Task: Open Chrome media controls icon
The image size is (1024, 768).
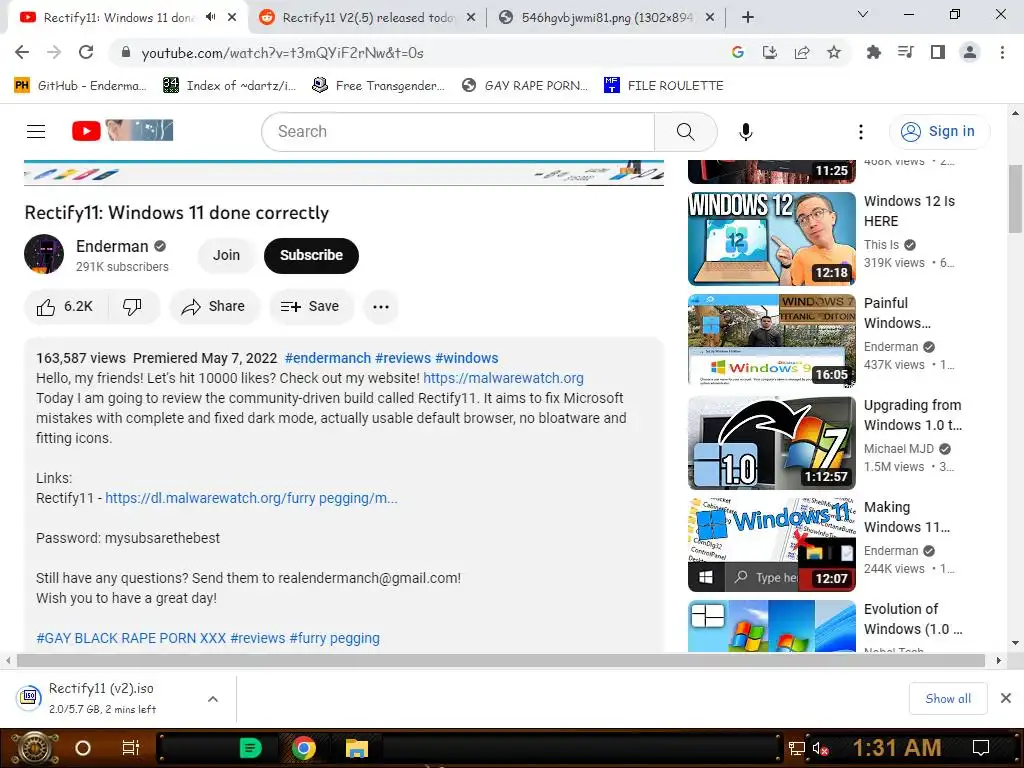Action: point(905,52)
